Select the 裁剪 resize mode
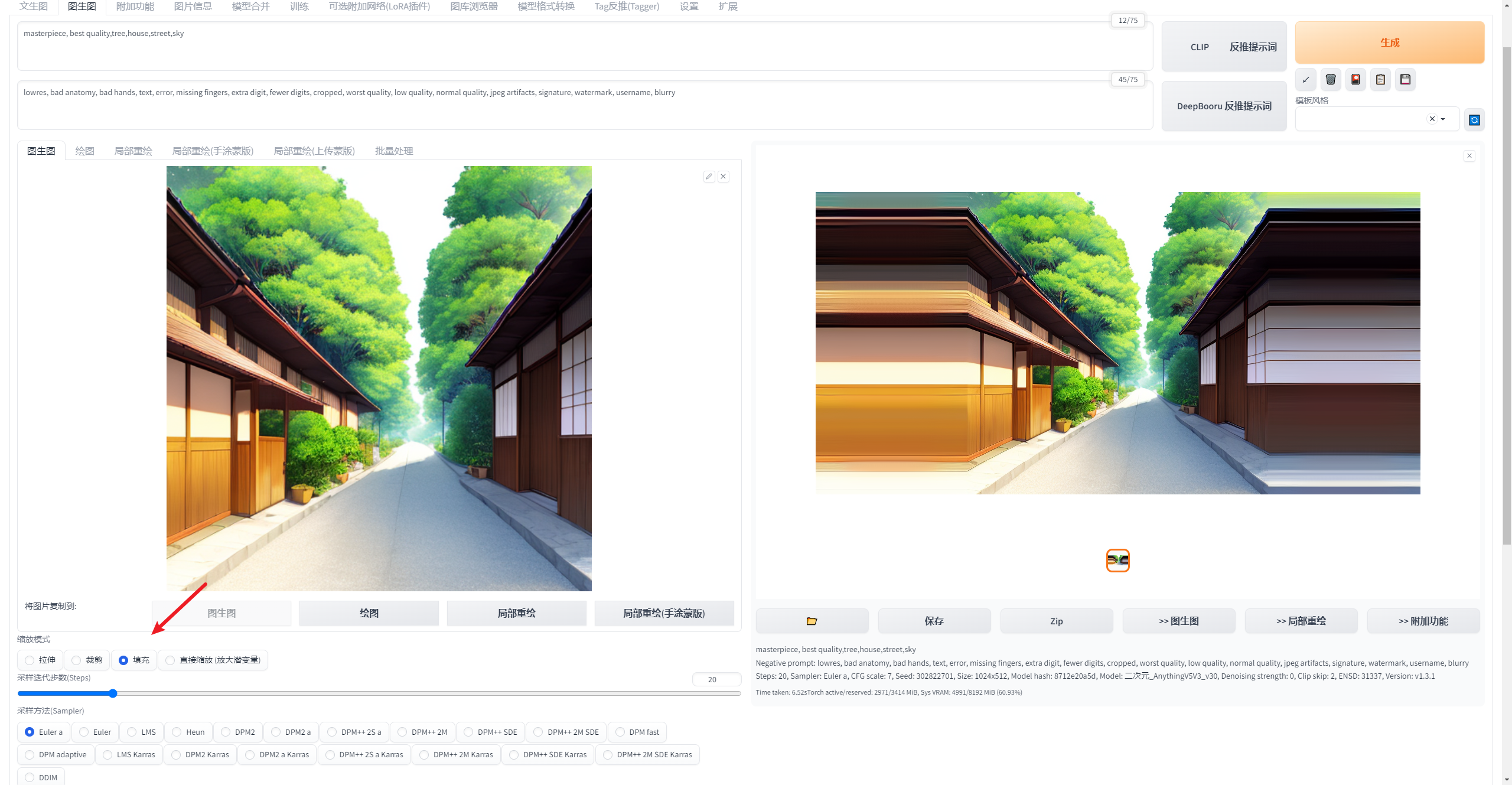 coord(76,660)
